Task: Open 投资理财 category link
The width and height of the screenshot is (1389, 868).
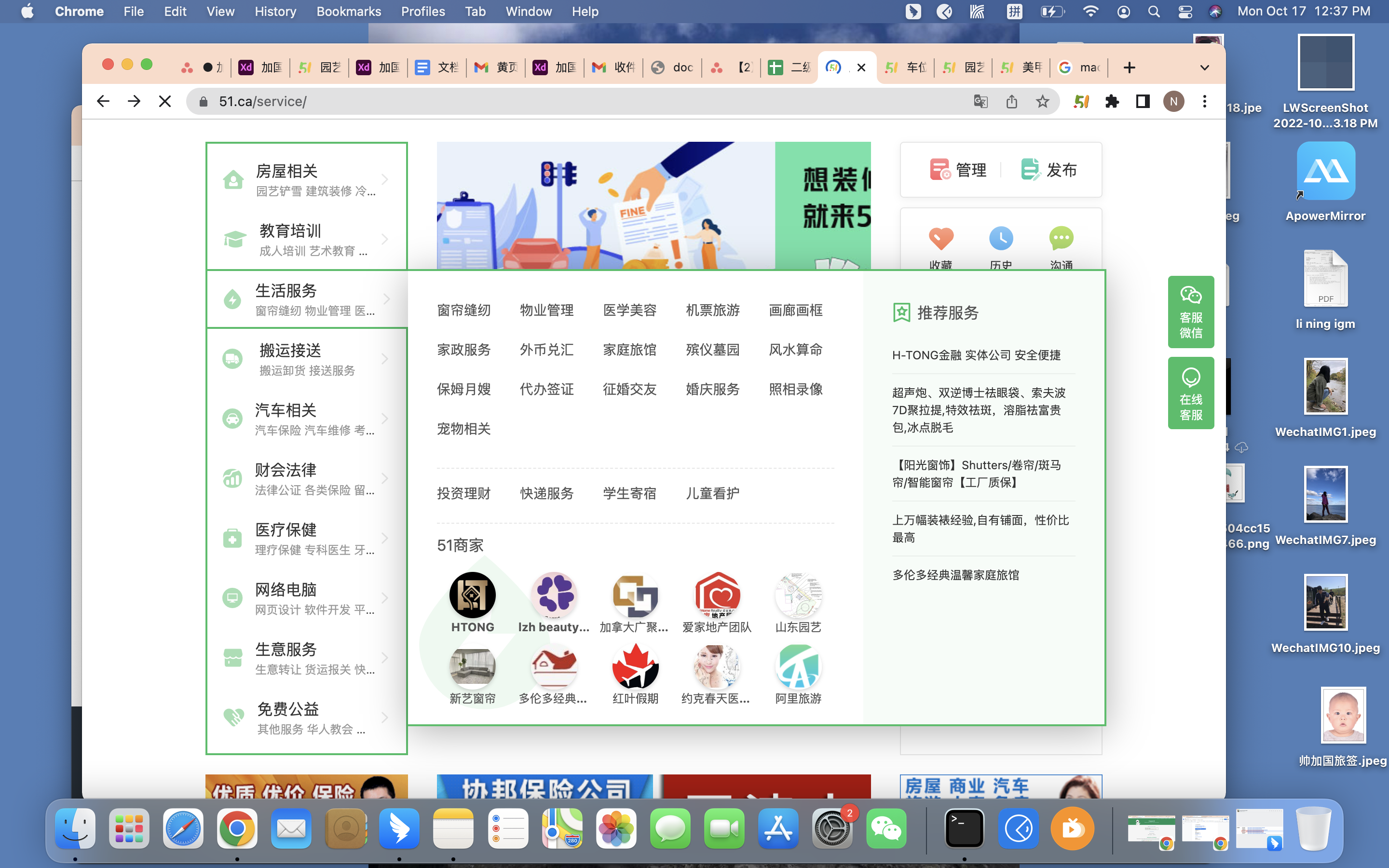Action: (464, 493)
